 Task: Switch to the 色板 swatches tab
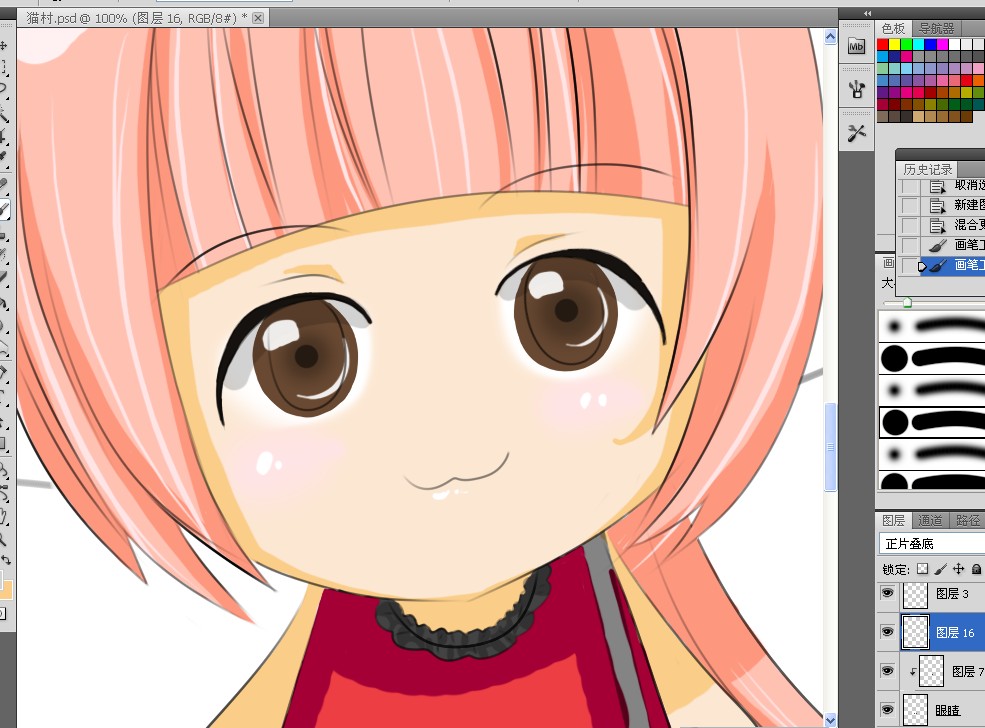(893, 28)
